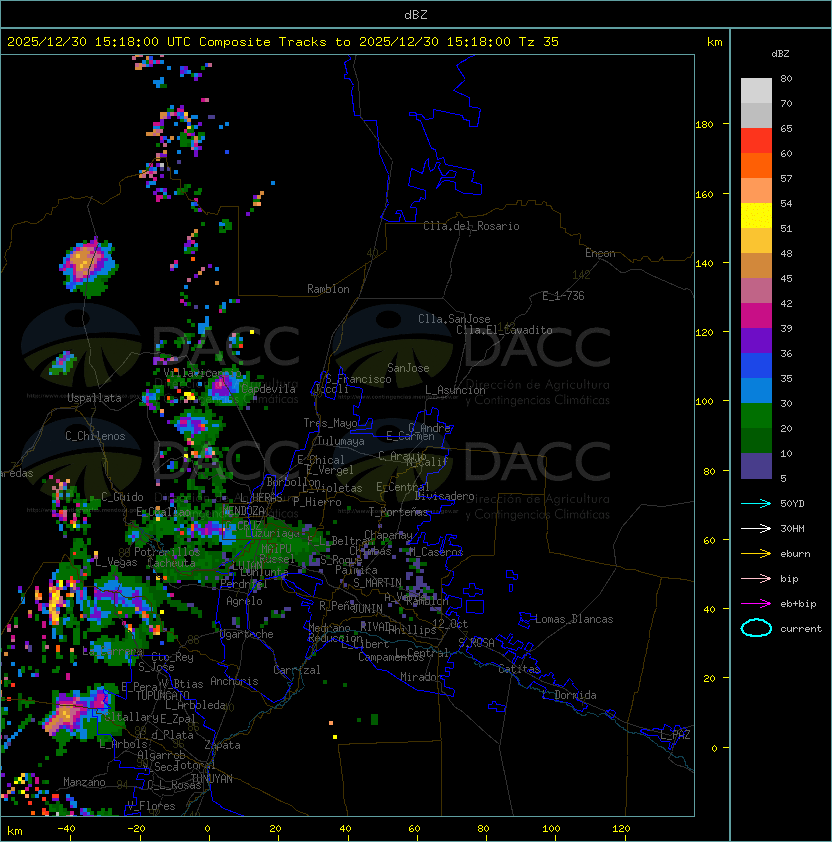Click the Catitas place label

[519, 669]
